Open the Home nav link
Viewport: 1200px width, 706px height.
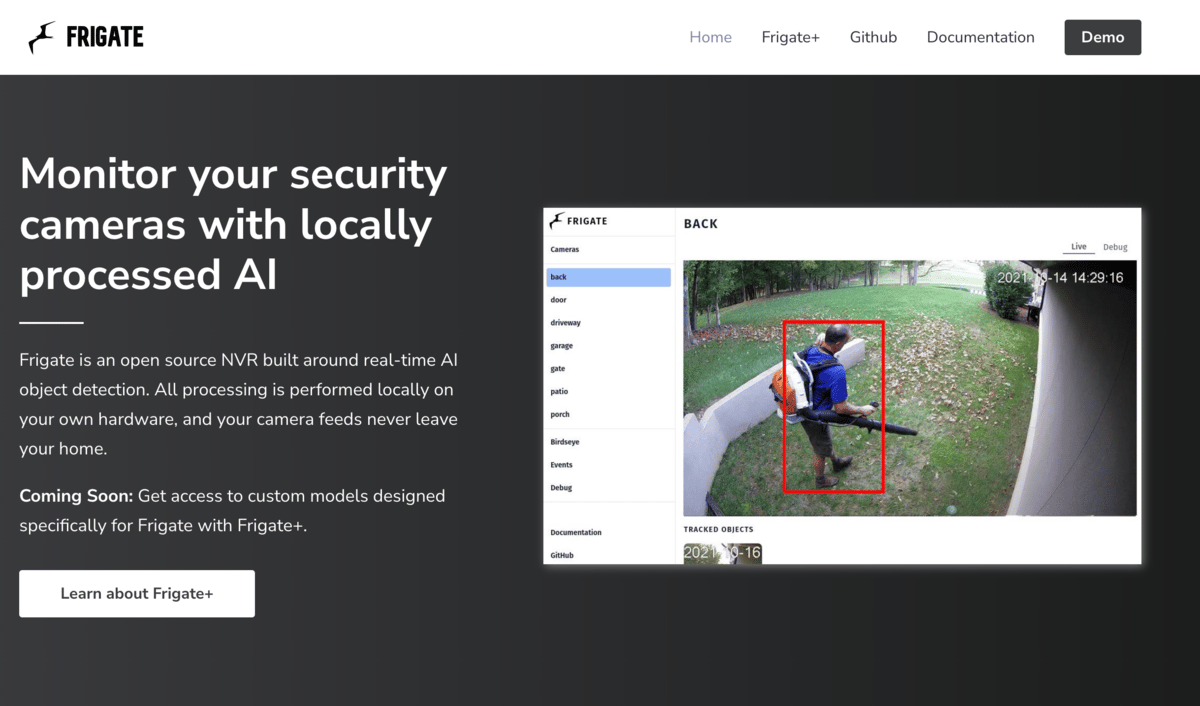tap(711, 37)
